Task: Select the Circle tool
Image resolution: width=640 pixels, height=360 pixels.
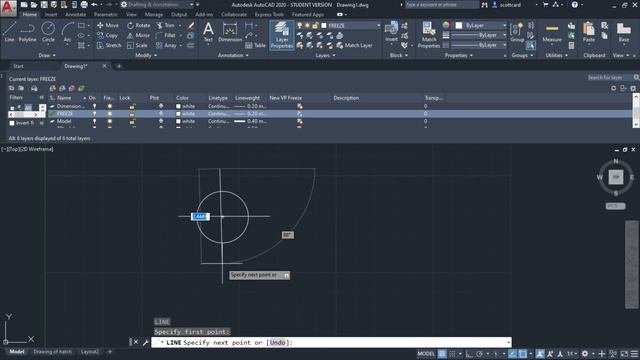Action: pos(48,32)
